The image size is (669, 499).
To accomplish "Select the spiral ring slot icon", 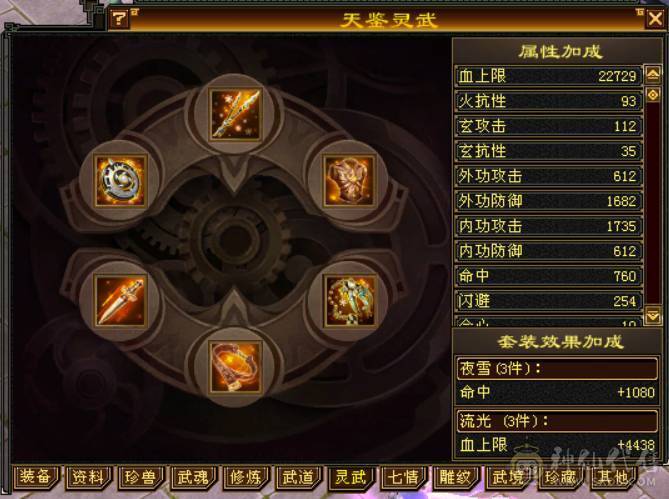I will tap(120, 181).
